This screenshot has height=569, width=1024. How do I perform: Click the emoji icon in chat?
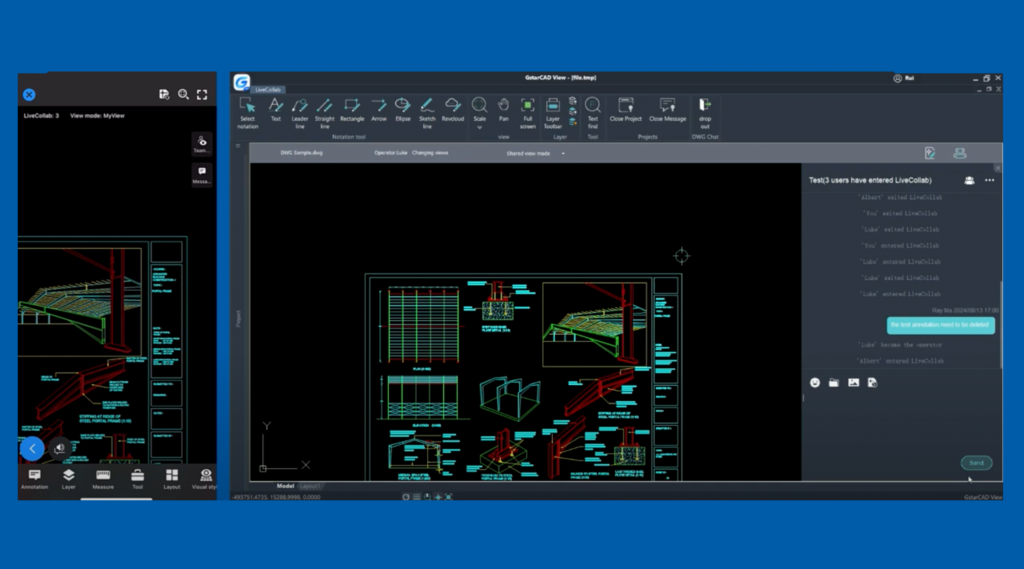815,382
